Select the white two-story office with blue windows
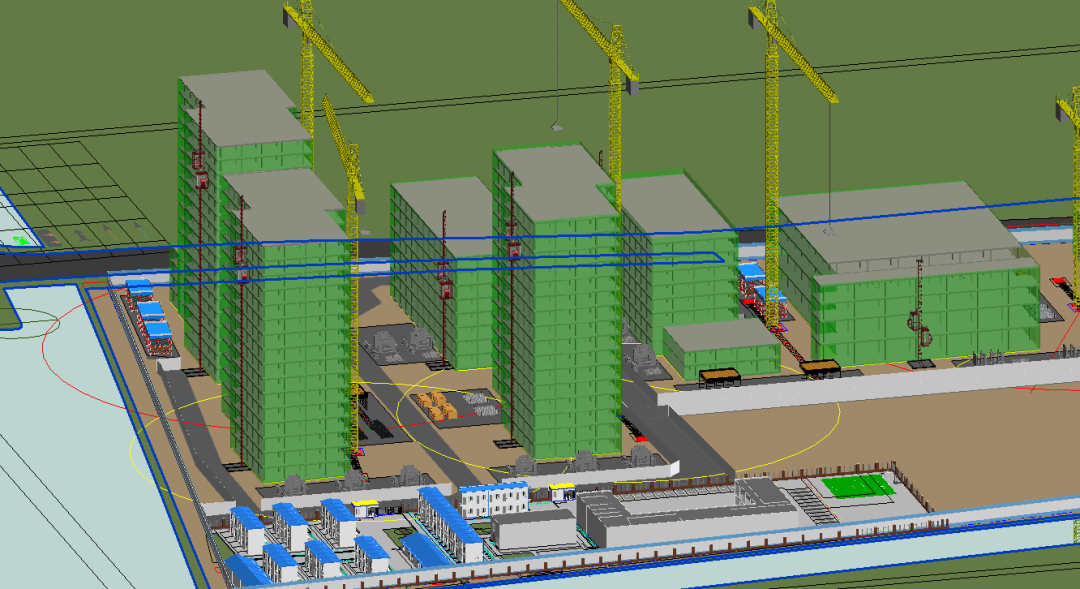The width and height of the screenshot is (1080, 589). point(494,498)
